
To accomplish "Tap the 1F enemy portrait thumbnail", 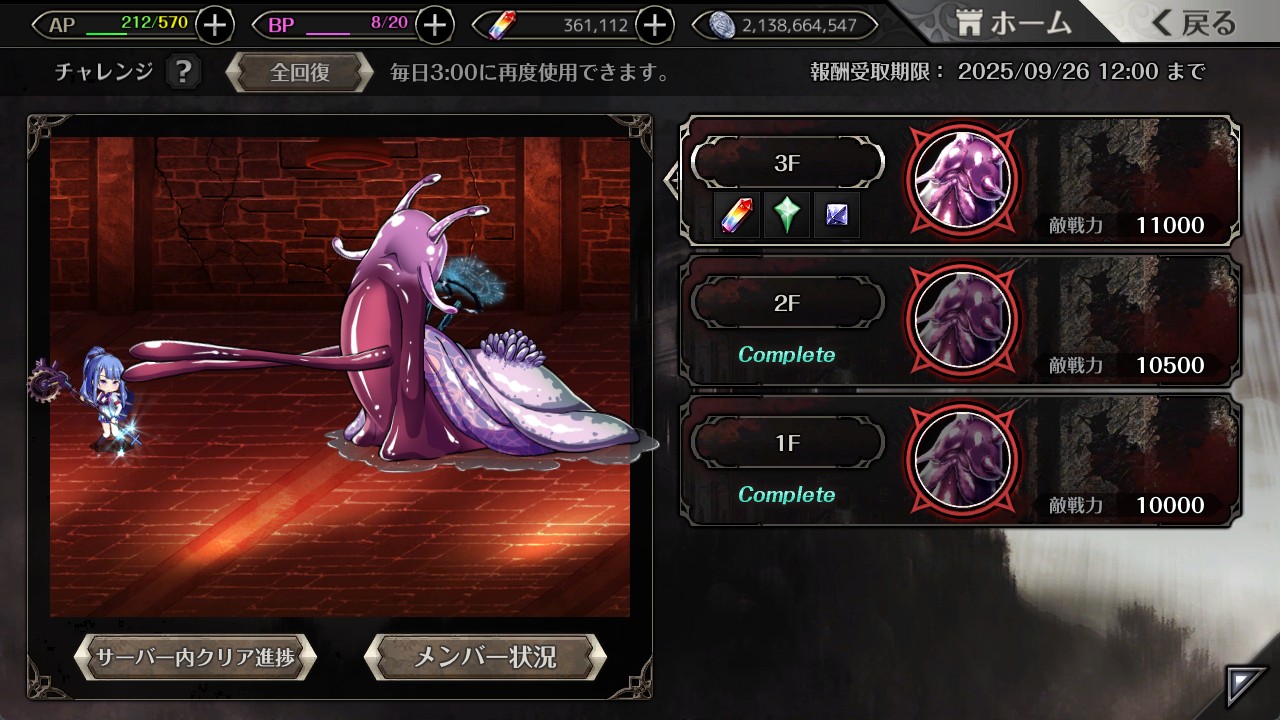I will 963,460.
